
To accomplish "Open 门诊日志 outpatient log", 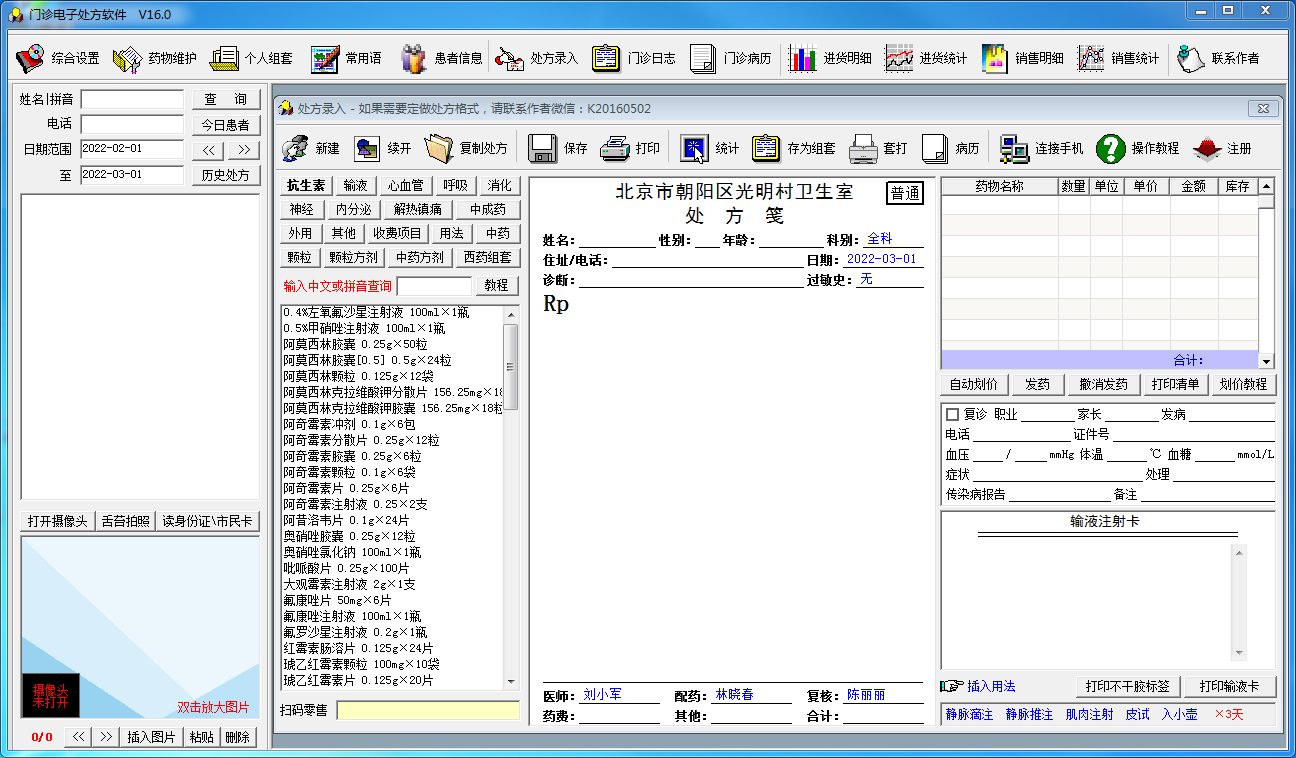I will point(633,58).
